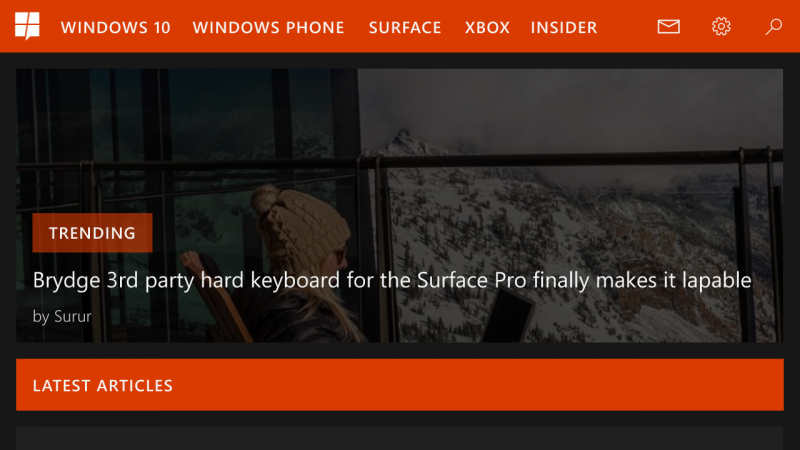Click the snowy mountain peak in the image
Image resolution: width=800 pixels, height=450 pixels.
pyautogui.click(x=404, y=139)
